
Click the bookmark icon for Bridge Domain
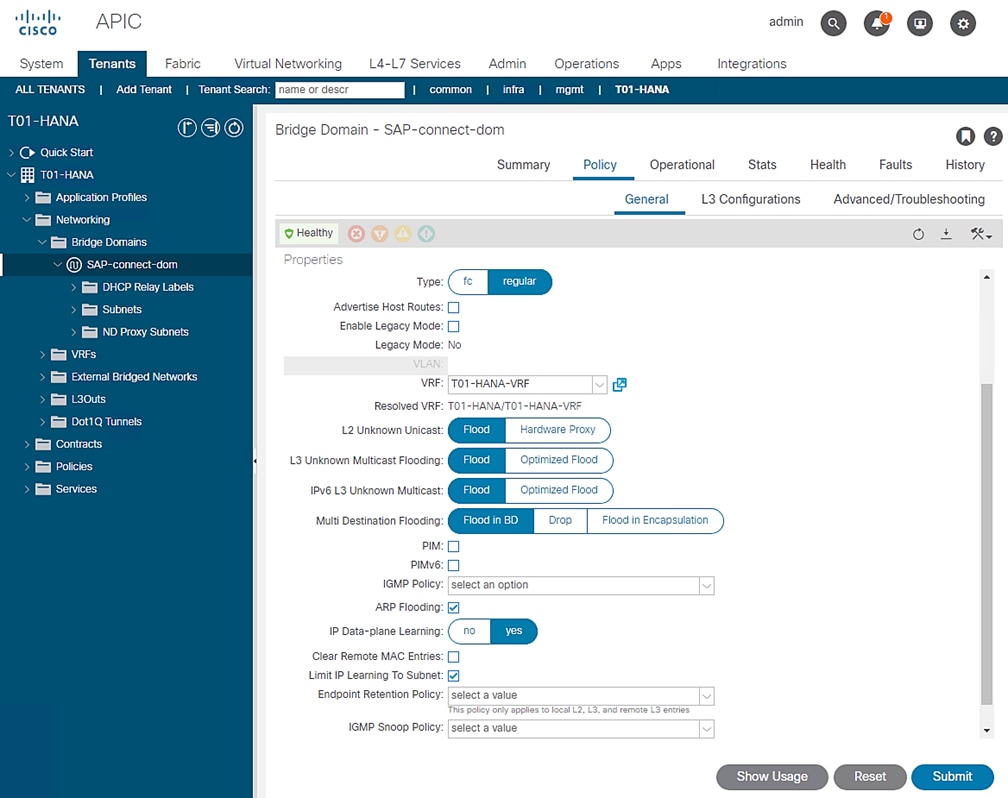coord(965,136)
